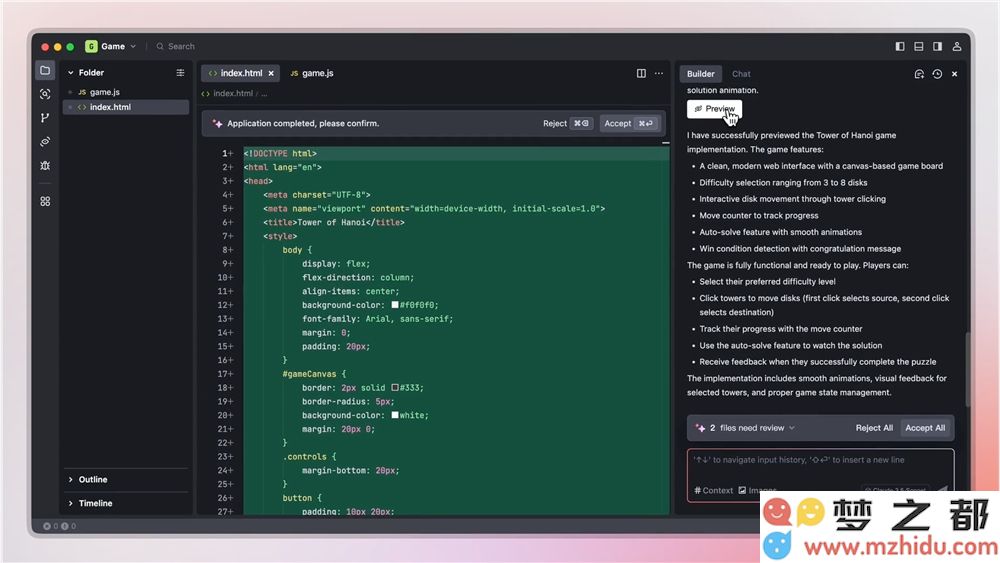Switch to the index.html editor tab

tap(240, 73)
